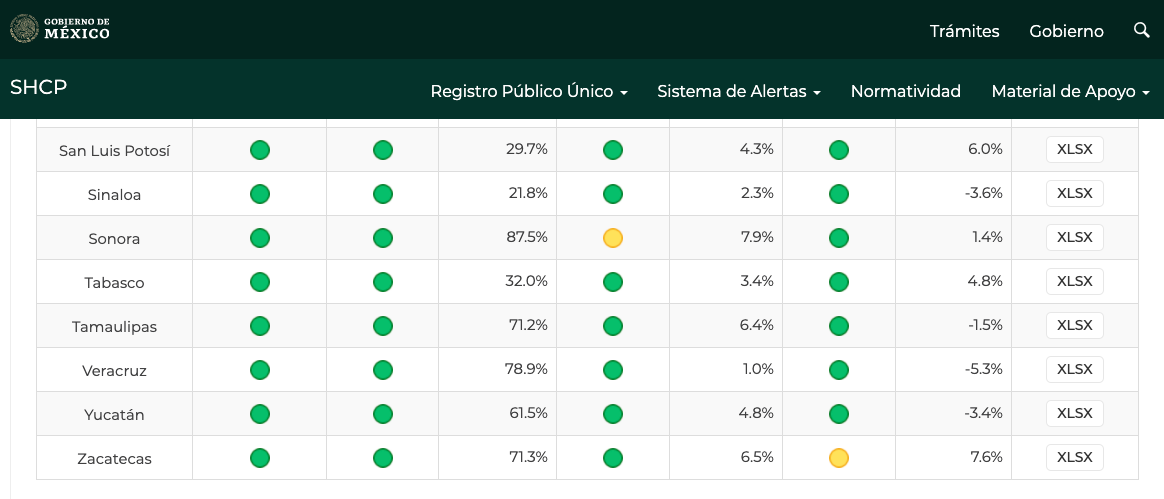Screen dimensions: 1164x499
Task: Click the Gobierno de México logo
Action: tap(60, 29)
